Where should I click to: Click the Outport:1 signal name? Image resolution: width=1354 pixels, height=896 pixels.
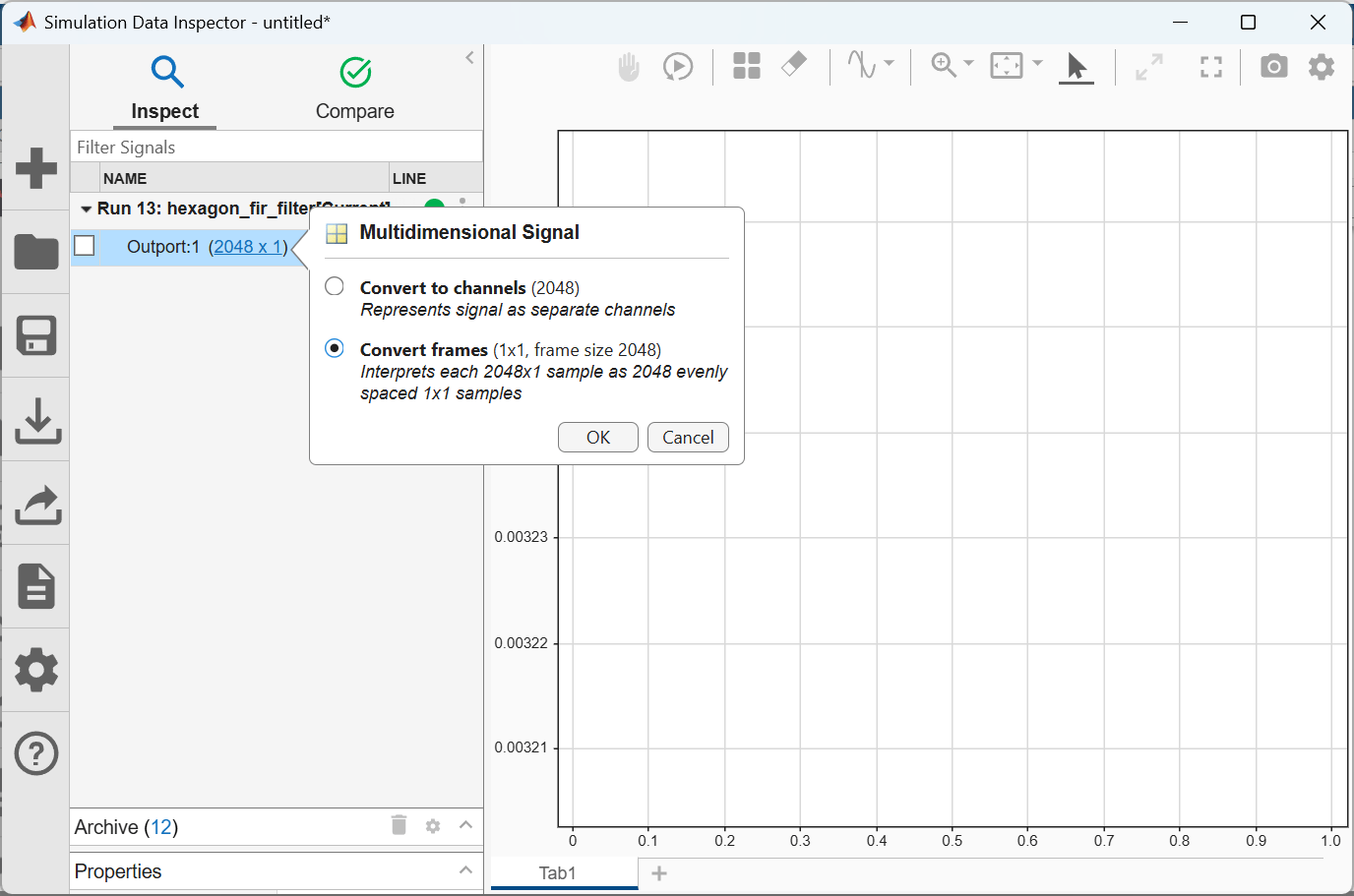pyautogui.click(x=163, y=247)
